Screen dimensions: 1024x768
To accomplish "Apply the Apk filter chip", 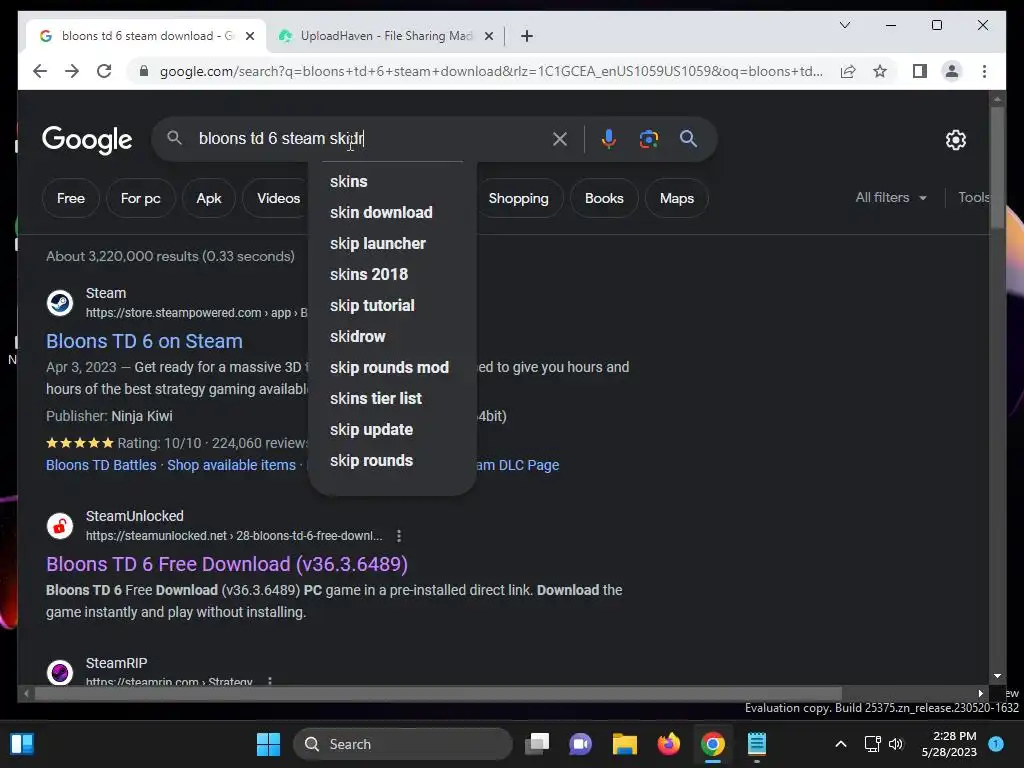I will [209, 199].
